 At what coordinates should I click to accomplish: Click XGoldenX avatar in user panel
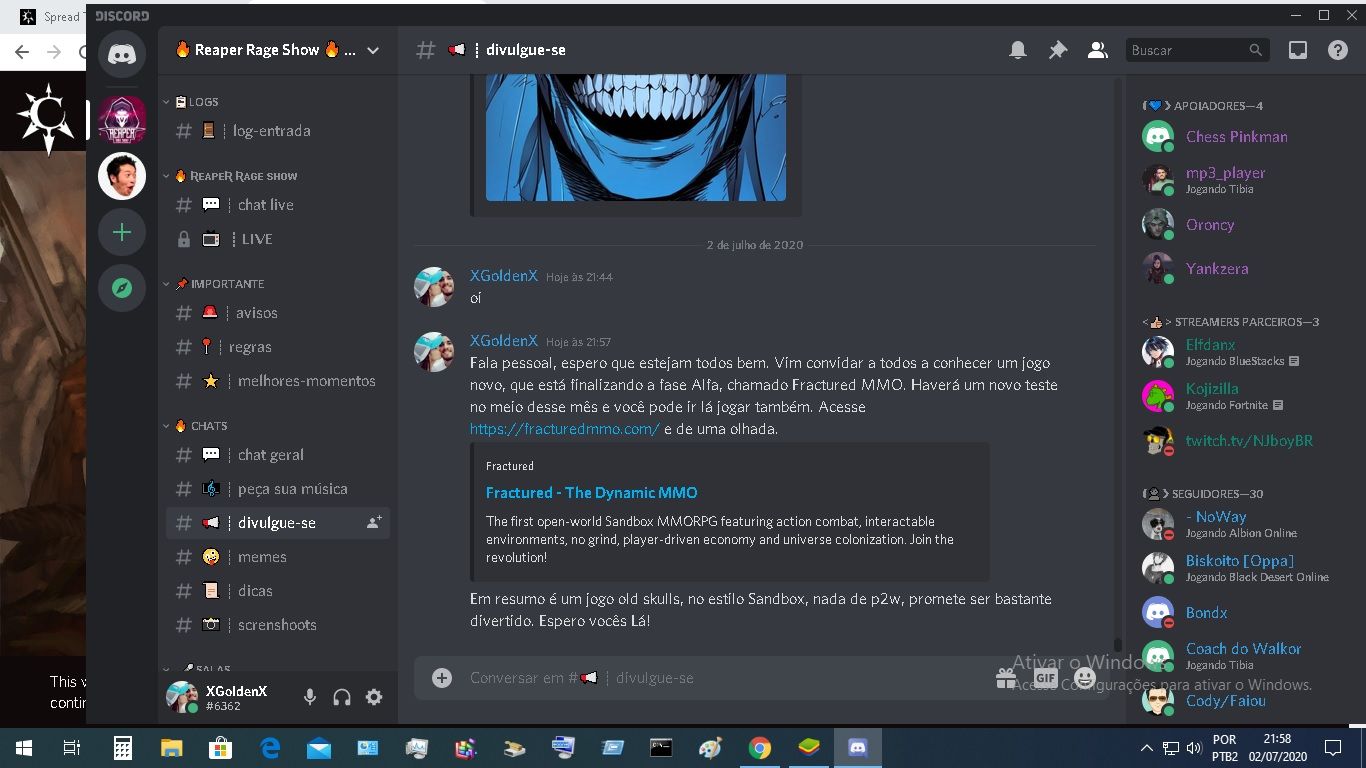tap(182, 697)
